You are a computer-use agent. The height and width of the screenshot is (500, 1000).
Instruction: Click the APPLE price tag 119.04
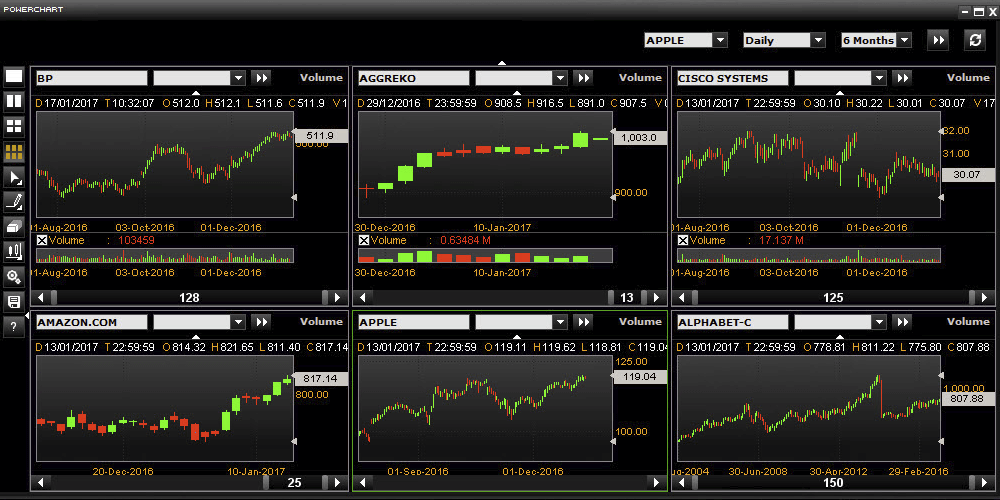coord(638,377)
